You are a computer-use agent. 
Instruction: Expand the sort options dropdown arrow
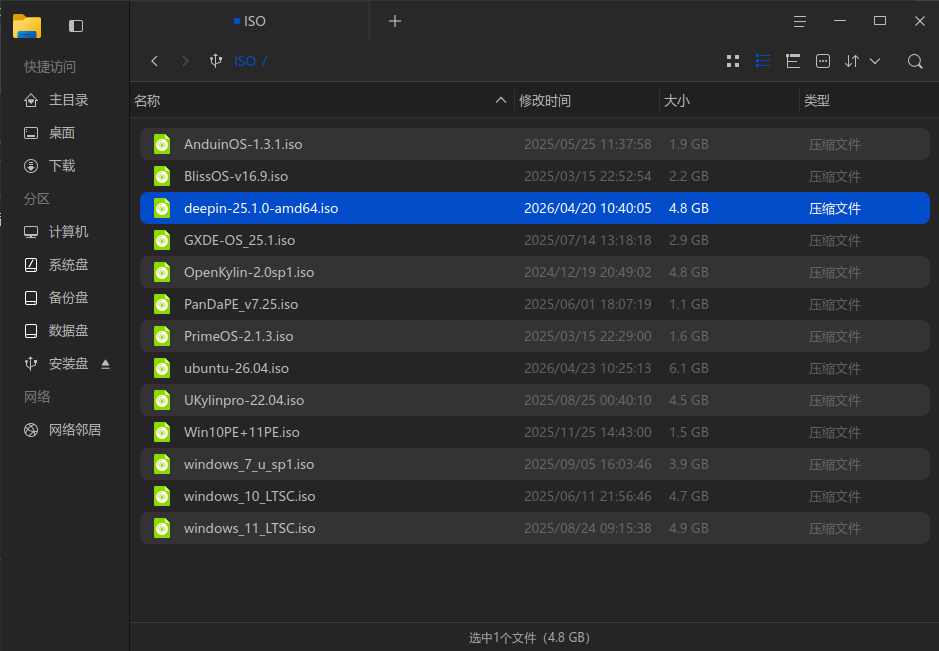(875, 61)
